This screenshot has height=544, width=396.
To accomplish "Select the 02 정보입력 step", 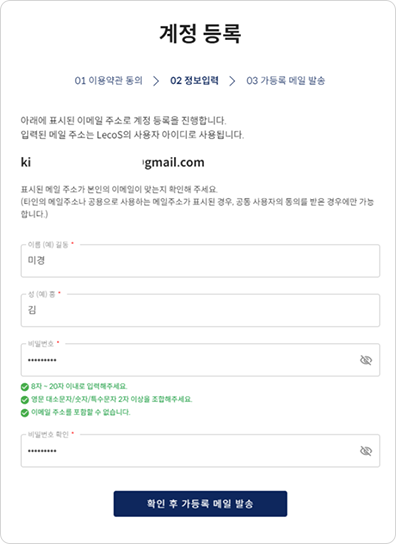I will pyautogui.click(x=194, y=80).
